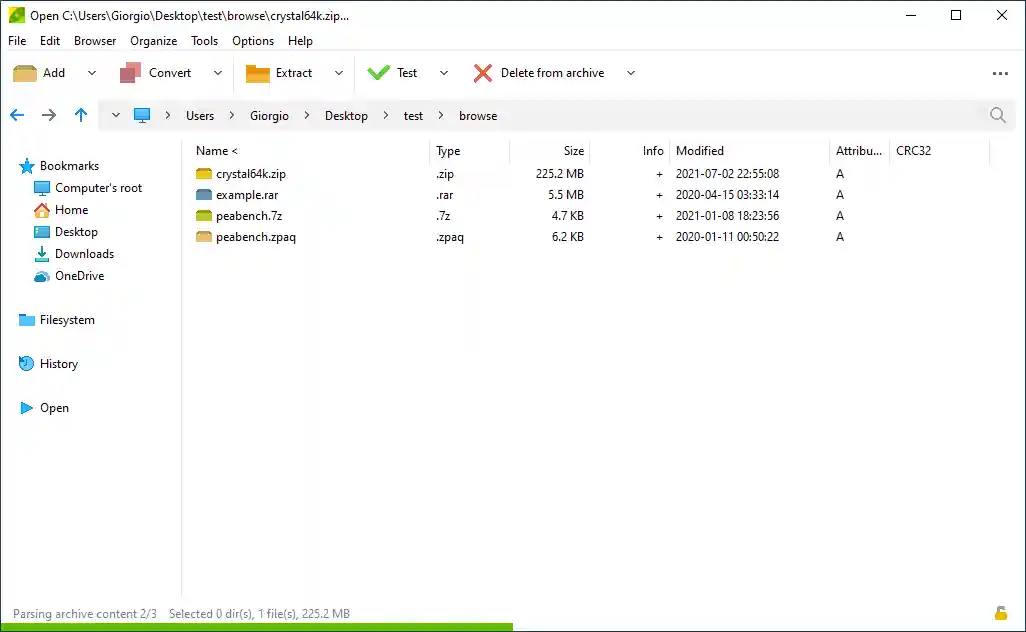This screenshot has height=632, width=1026.
Task: Click Desktop in the breadcrumb path
Action: click(346, 115)
